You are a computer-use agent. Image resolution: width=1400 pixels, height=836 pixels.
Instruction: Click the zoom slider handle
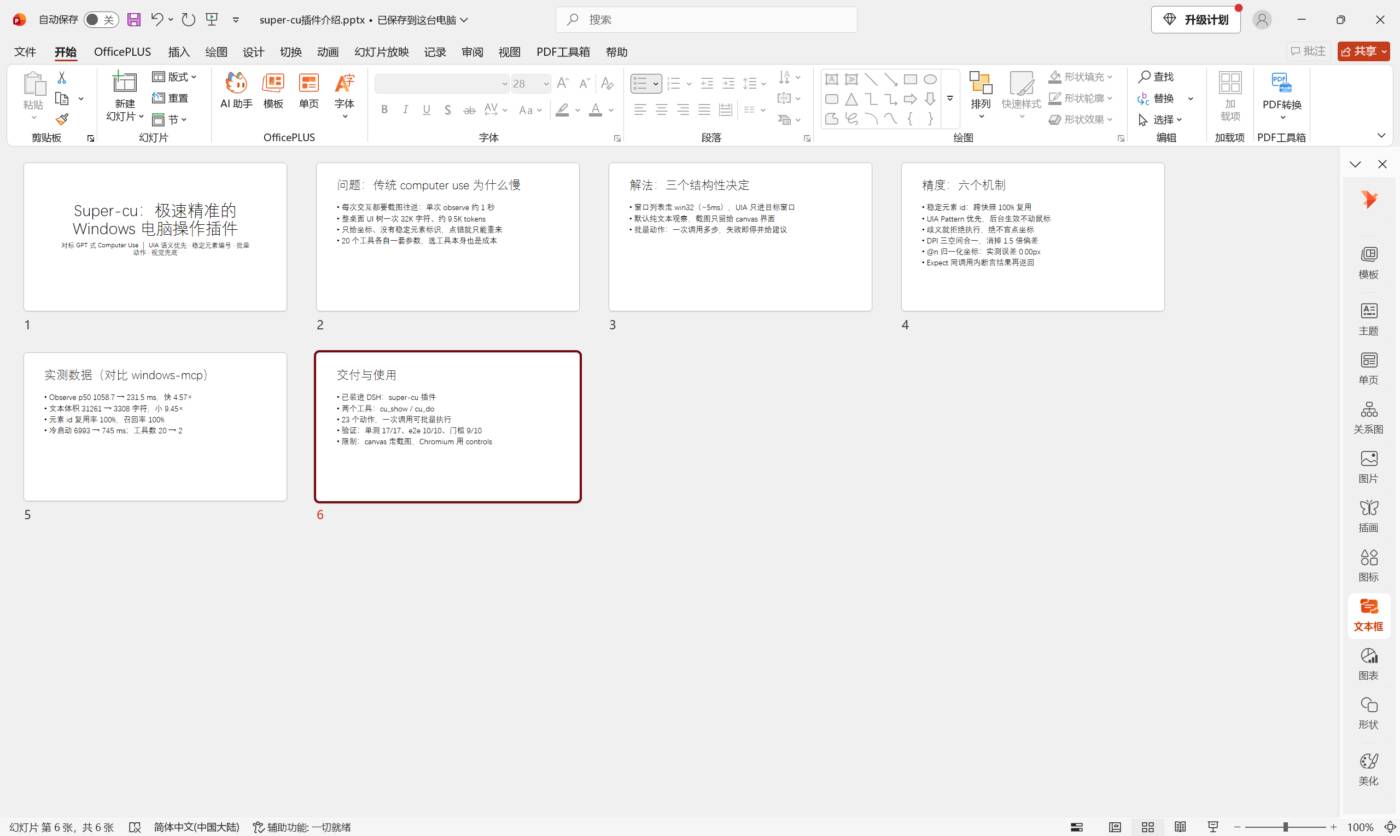(x=1285, y=827)
